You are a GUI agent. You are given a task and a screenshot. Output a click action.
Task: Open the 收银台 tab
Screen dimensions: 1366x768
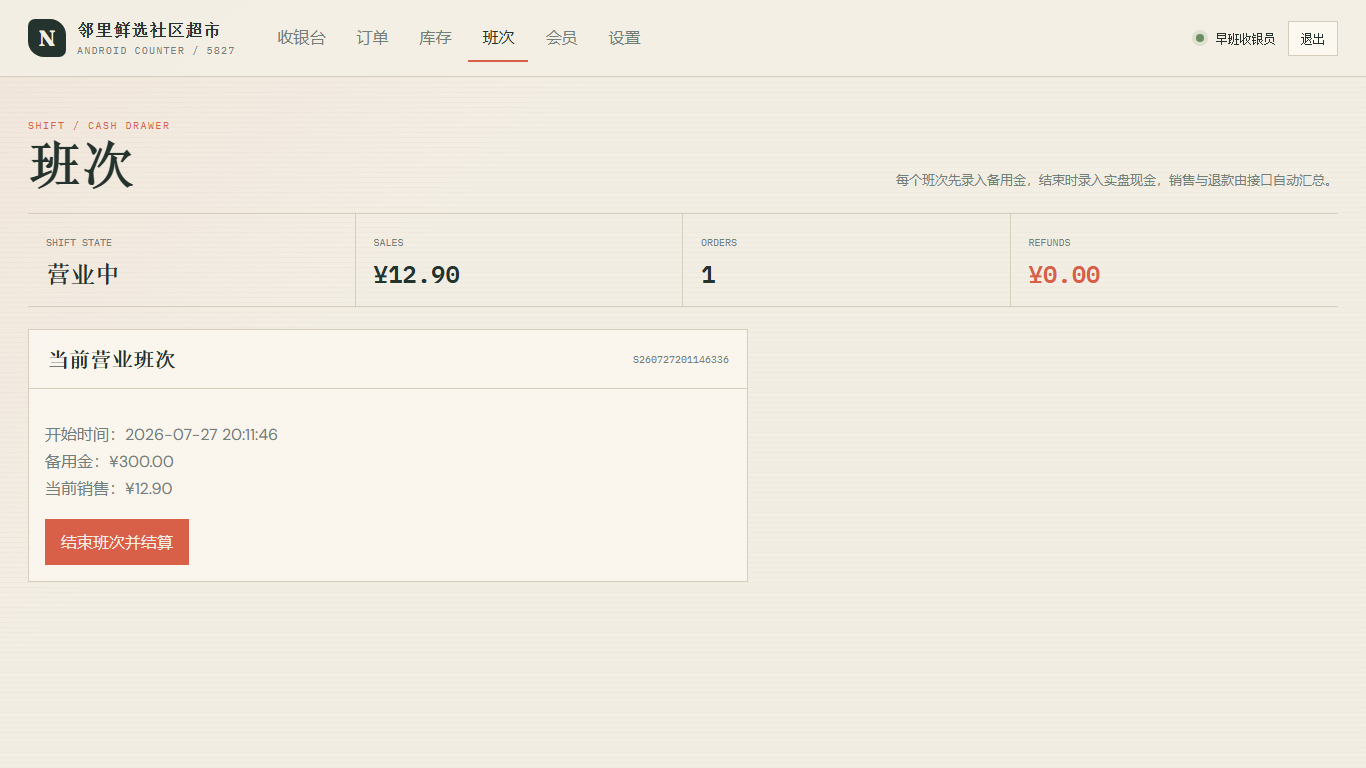pyautogui.click(x=302, y=38)
